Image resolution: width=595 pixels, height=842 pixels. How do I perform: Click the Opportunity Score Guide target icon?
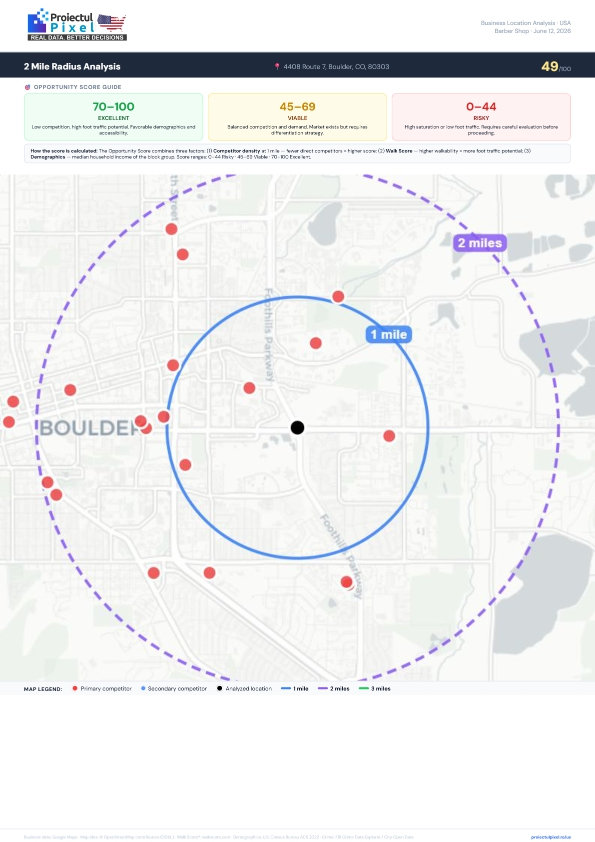[27, 87]
